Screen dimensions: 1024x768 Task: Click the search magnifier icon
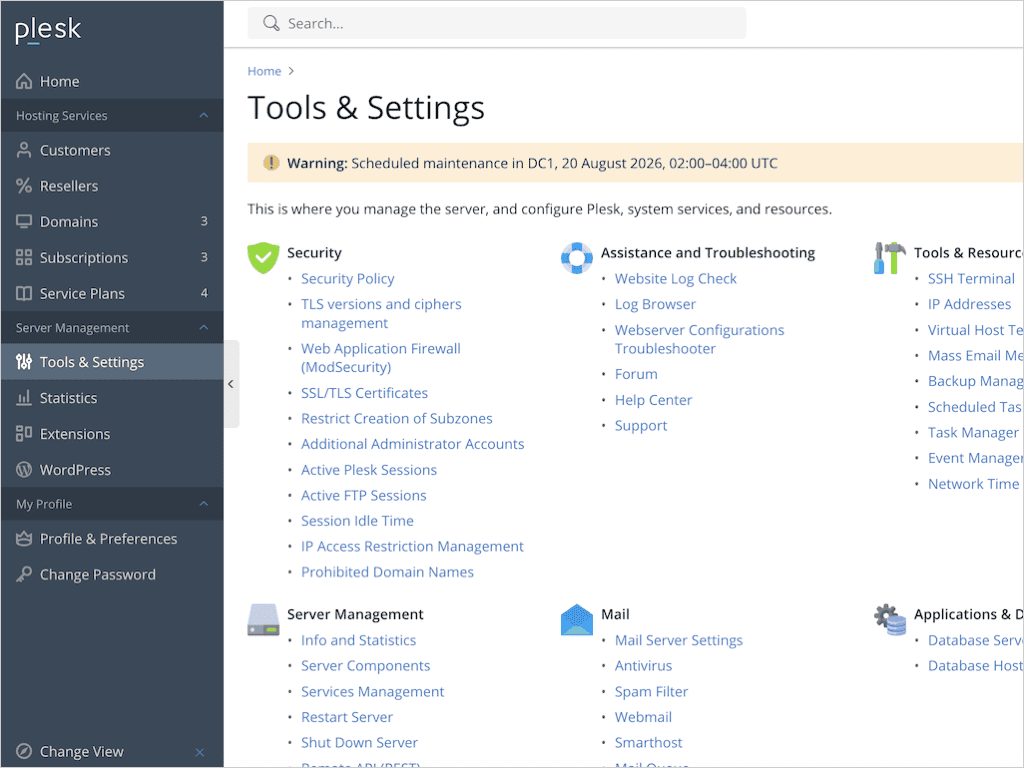(x=270, y=24)
